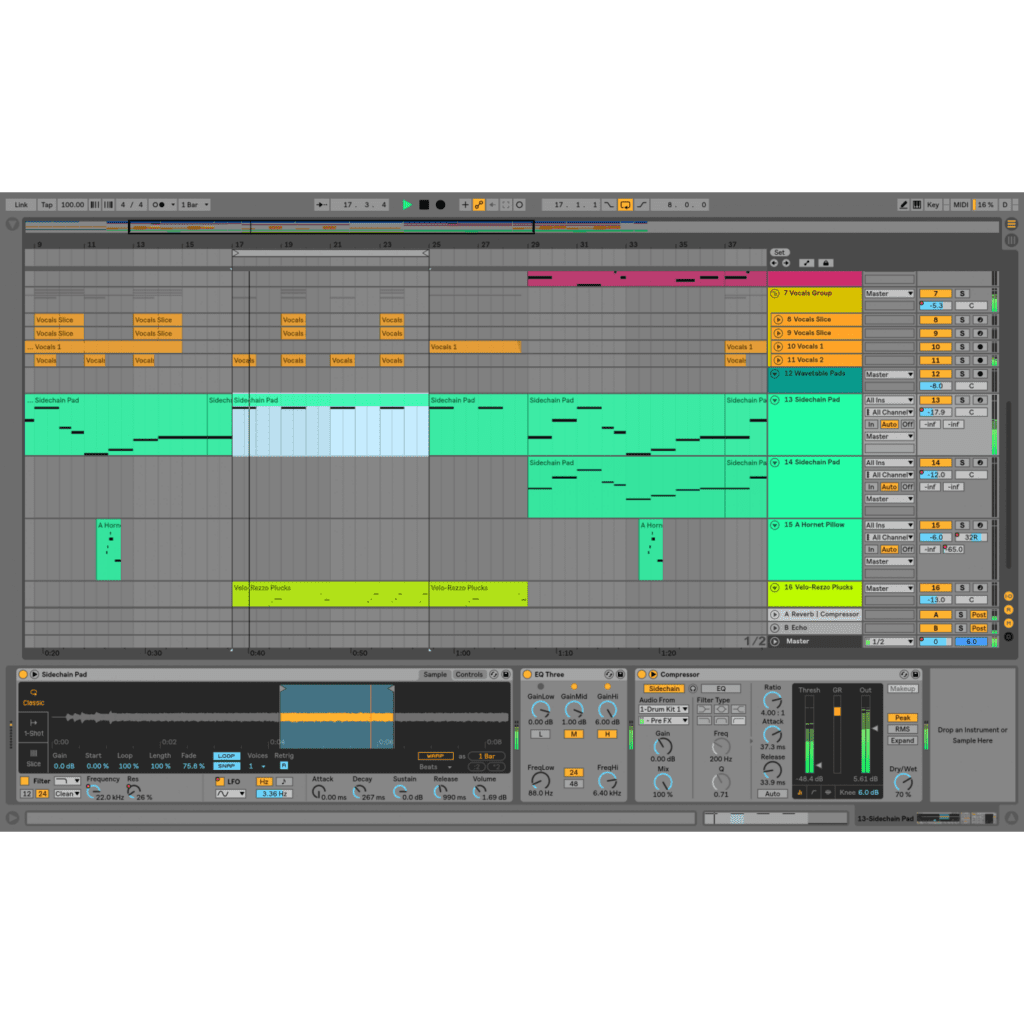
Task: Toggle the yellow Loop switch
Action: pos(626,204)
